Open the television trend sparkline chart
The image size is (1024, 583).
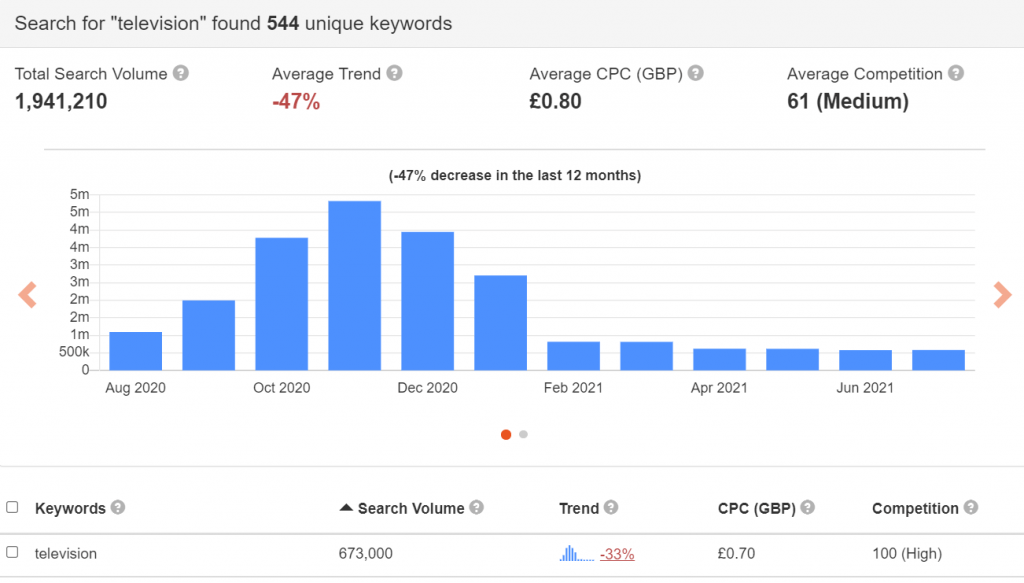point(575,553)
